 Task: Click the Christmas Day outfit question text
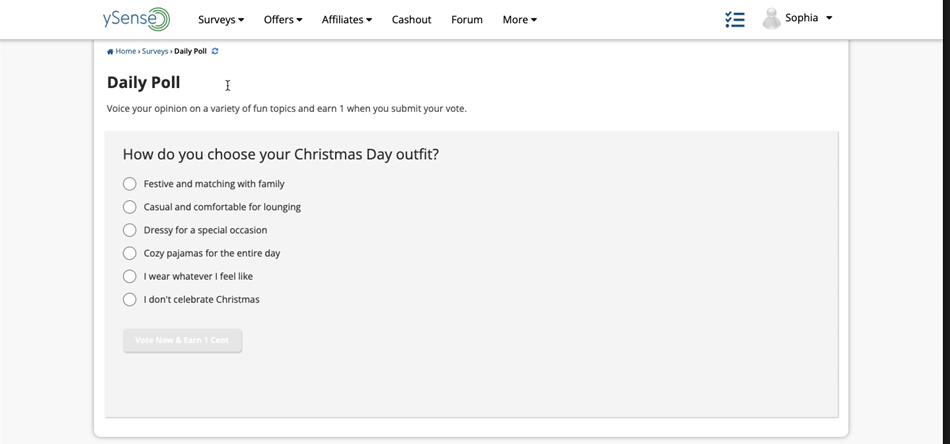(x=281, y=154)
